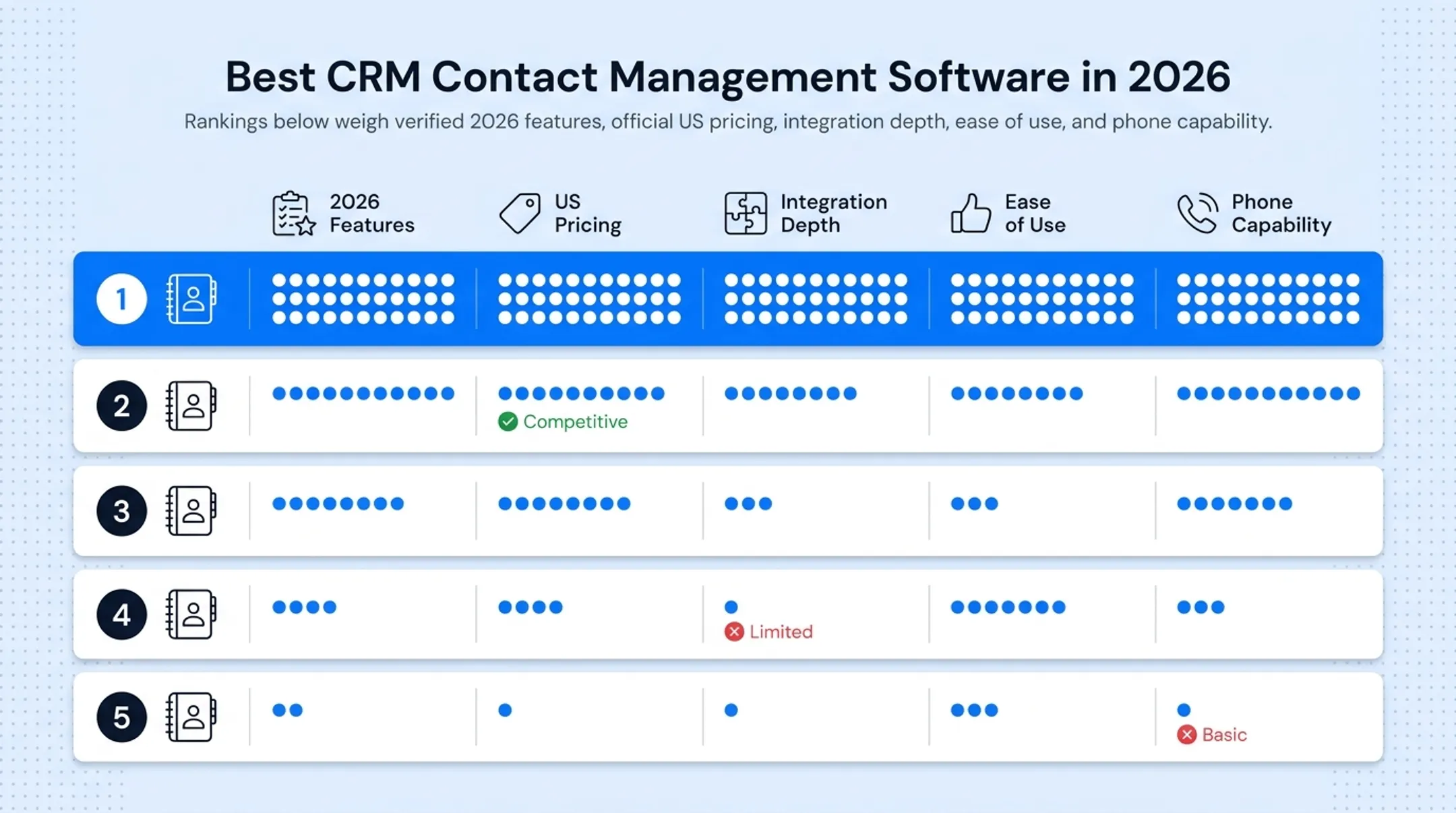Click the contact book icon in row 2
Viewport: 1456px width, 813px height.
[x=191, y=406]
